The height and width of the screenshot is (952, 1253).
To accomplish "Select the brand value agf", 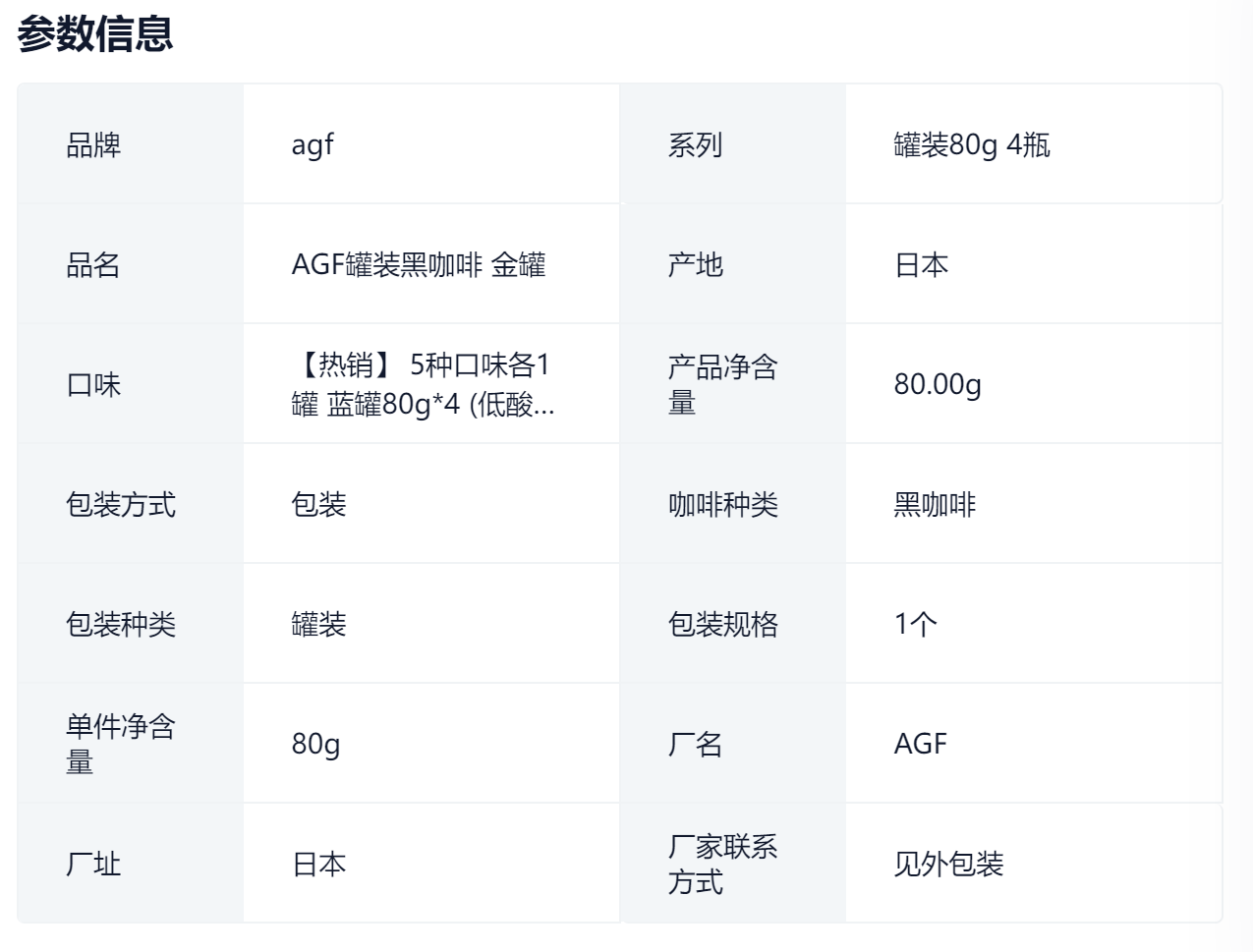I will tap(313, 145).
